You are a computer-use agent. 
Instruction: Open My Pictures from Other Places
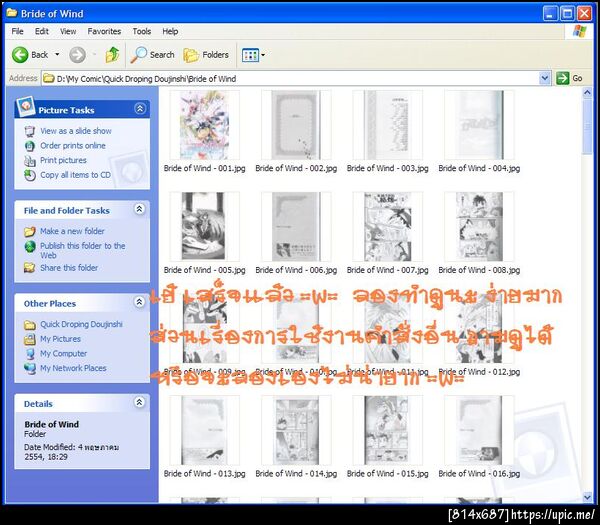(60, 339)
